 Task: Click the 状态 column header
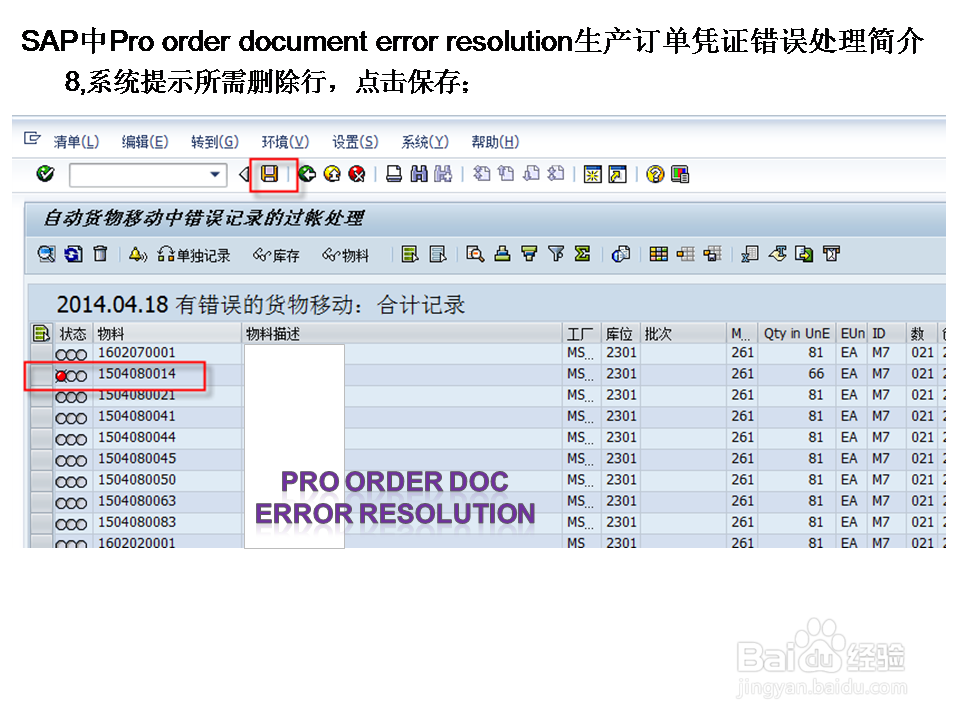73,334
